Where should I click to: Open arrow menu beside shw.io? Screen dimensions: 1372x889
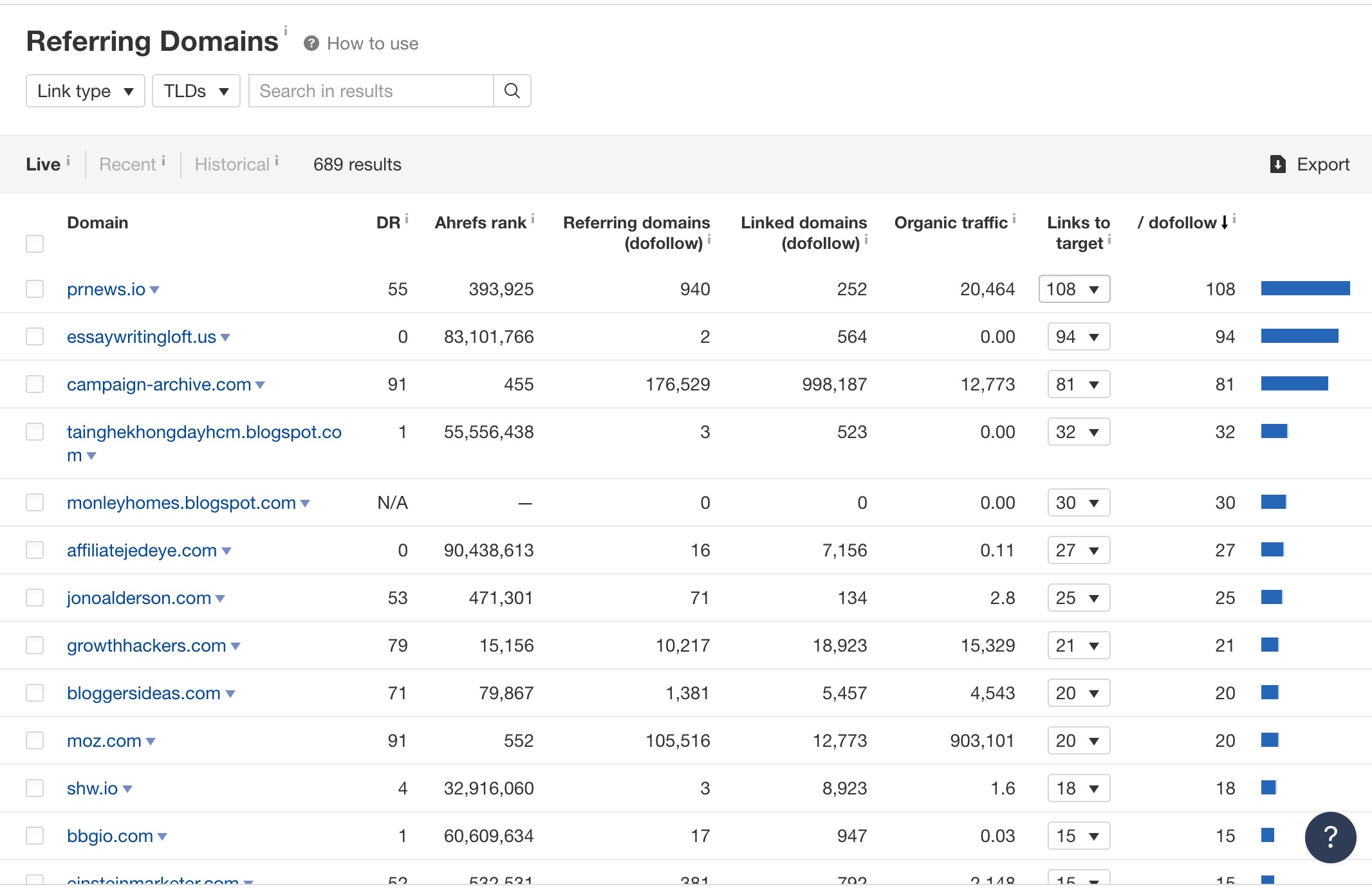[x=127, y=789]
